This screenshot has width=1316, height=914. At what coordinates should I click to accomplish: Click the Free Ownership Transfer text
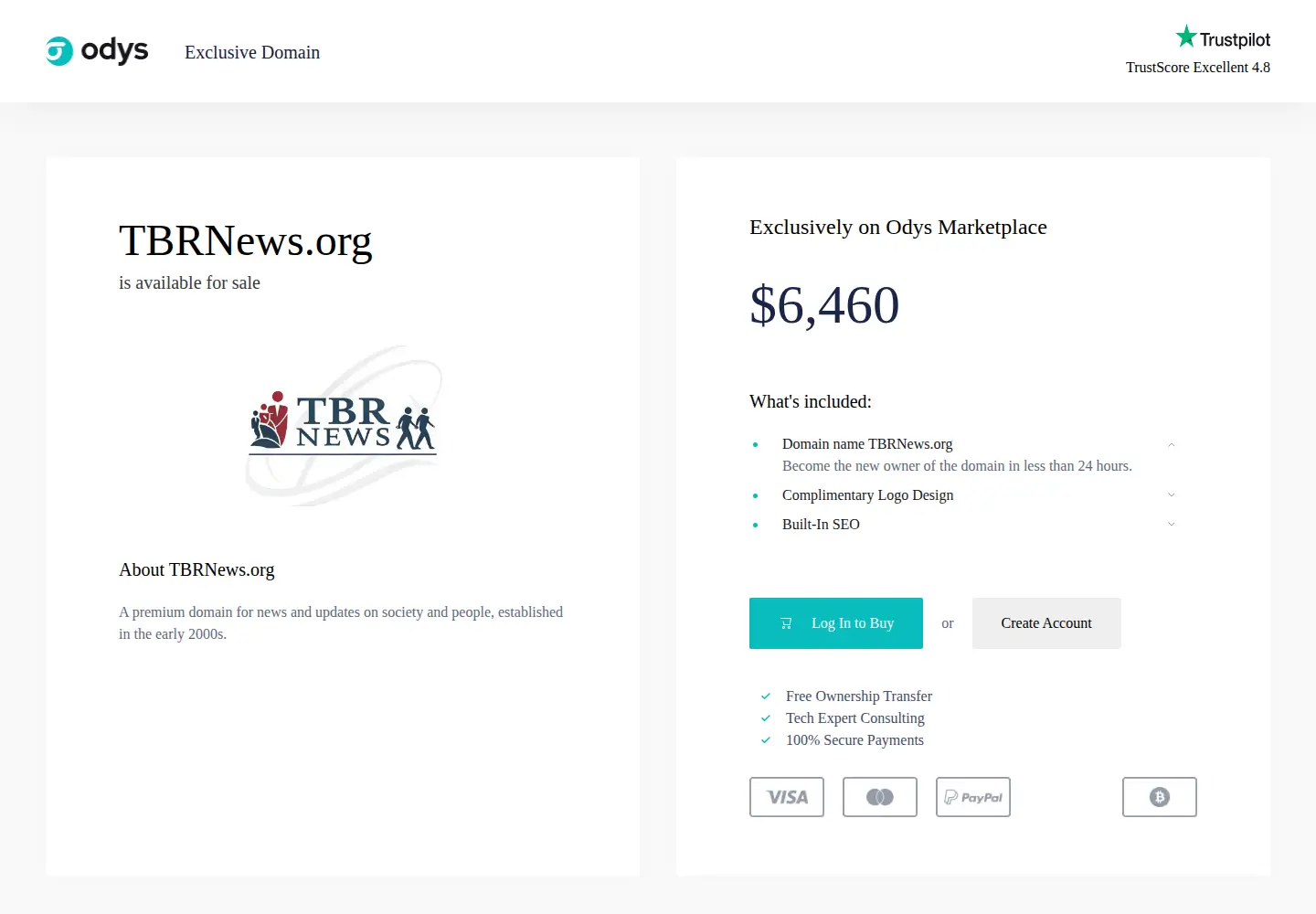tap(859, 696)
